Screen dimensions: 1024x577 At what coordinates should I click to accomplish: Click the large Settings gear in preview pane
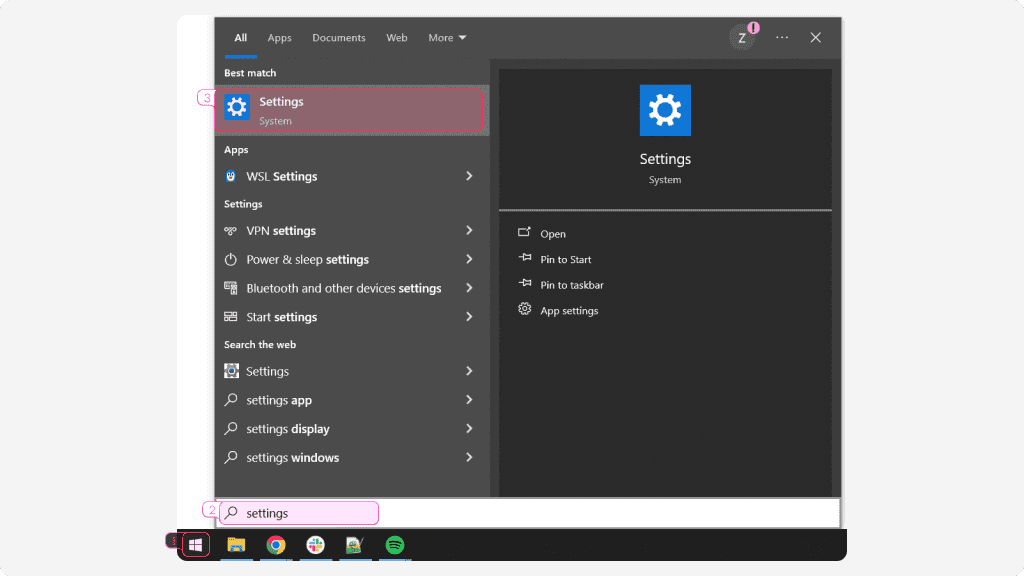pos(665,110)
